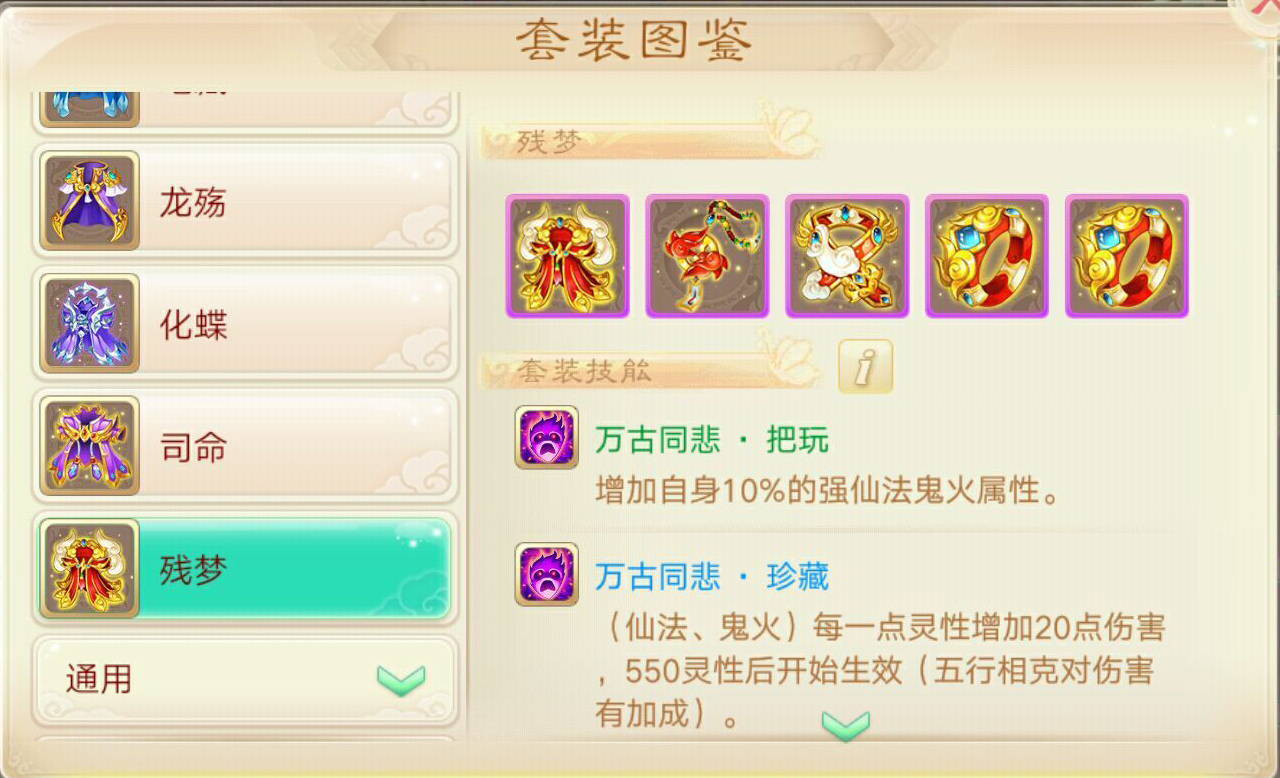Select the red fish pendant necklace item
The width and height of the screenshot is (1280, 778).
click(x=707, y=256)
